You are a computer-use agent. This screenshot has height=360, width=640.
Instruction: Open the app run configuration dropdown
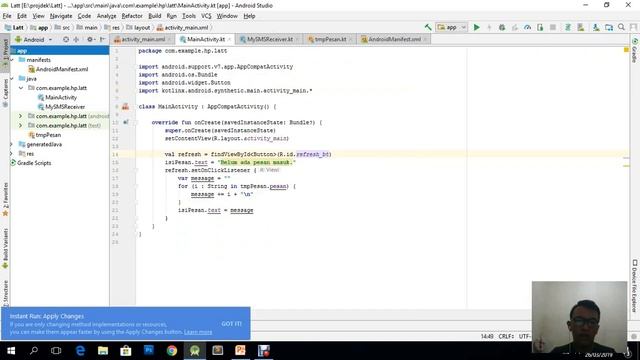coord(451,27)
